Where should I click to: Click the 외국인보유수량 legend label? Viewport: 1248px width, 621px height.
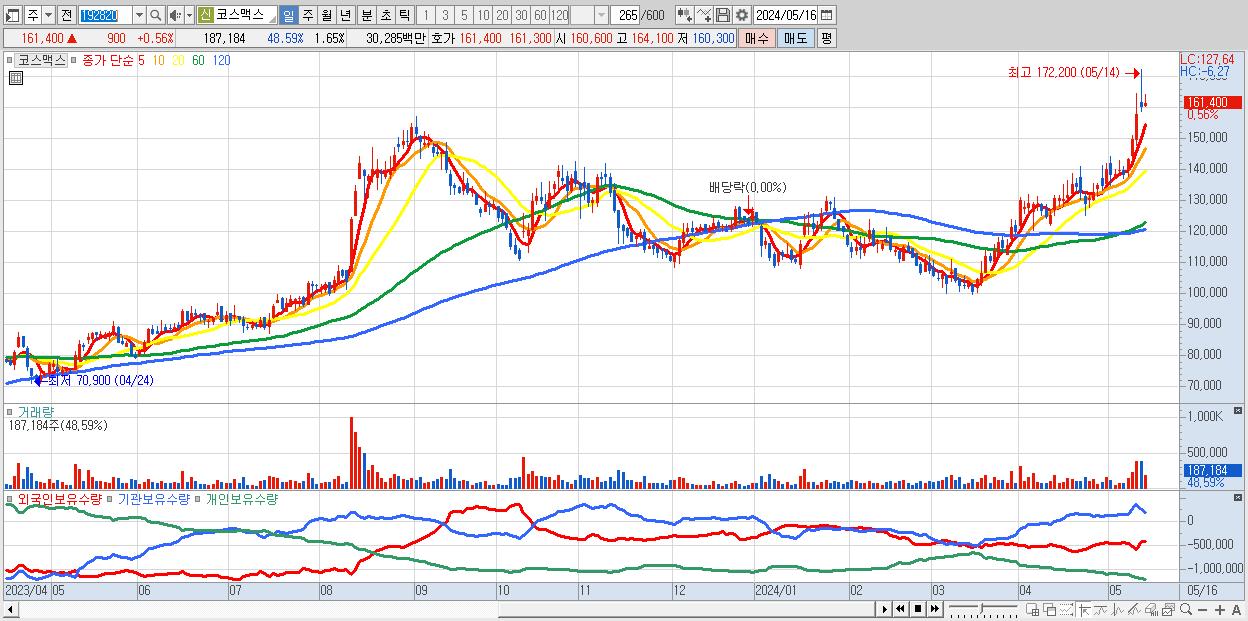(59, 498)
